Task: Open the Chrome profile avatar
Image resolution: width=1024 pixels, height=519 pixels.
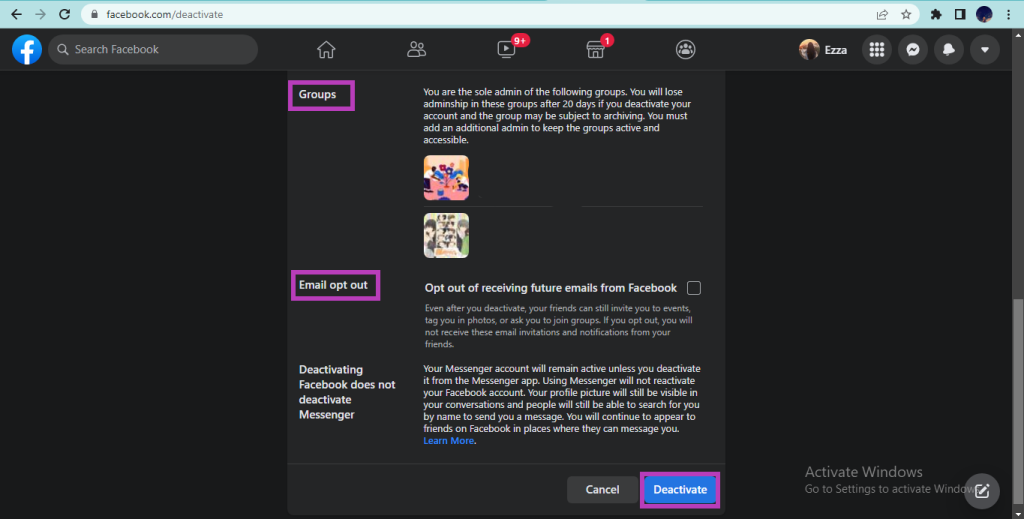Action: coord(984,14)
